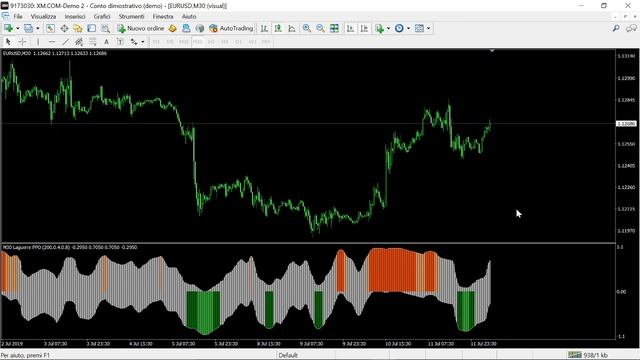
Task: Select the vertical line tool
Action: click(38, 42)
